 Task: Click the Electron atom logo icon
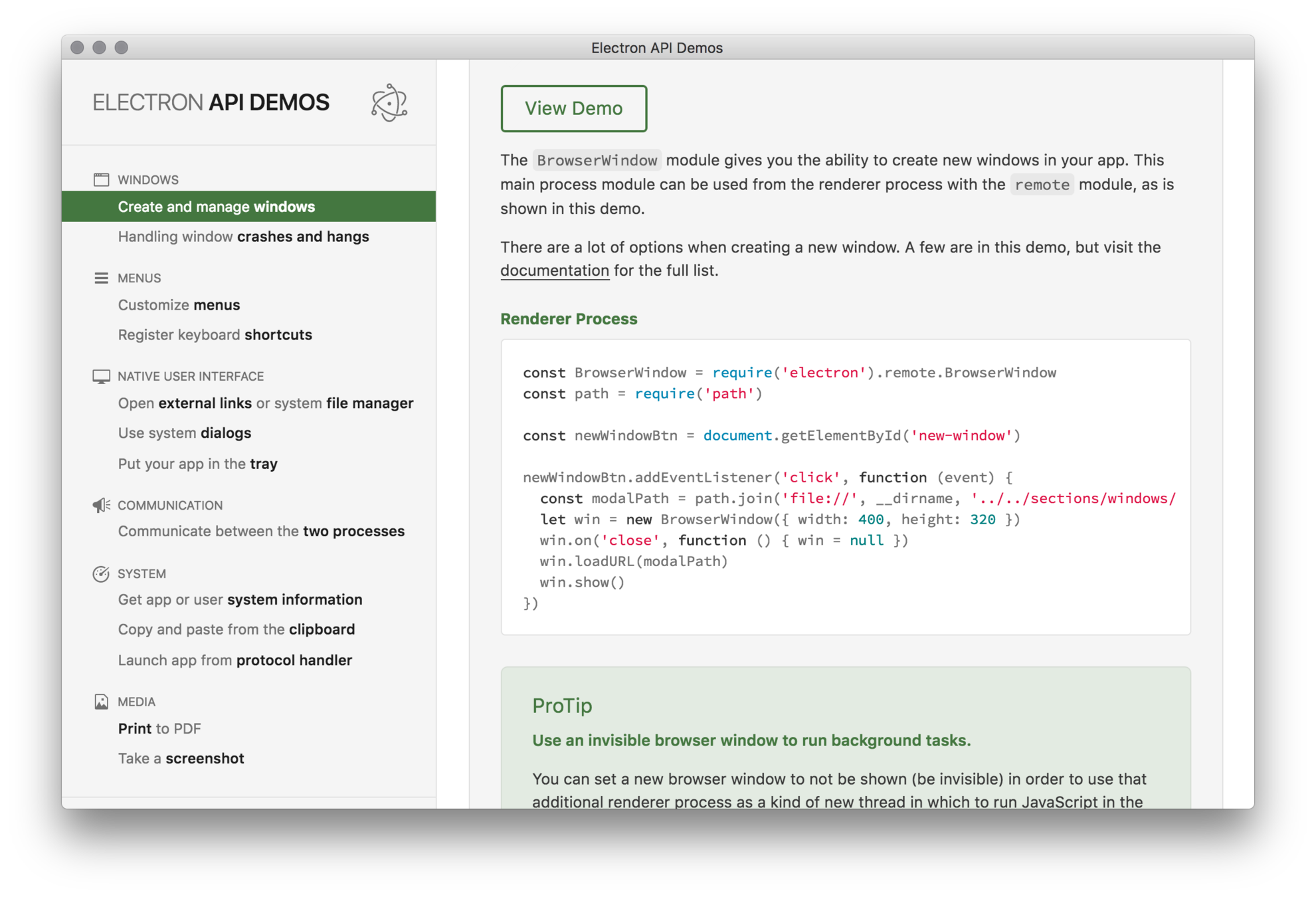[x=389, y=102]
